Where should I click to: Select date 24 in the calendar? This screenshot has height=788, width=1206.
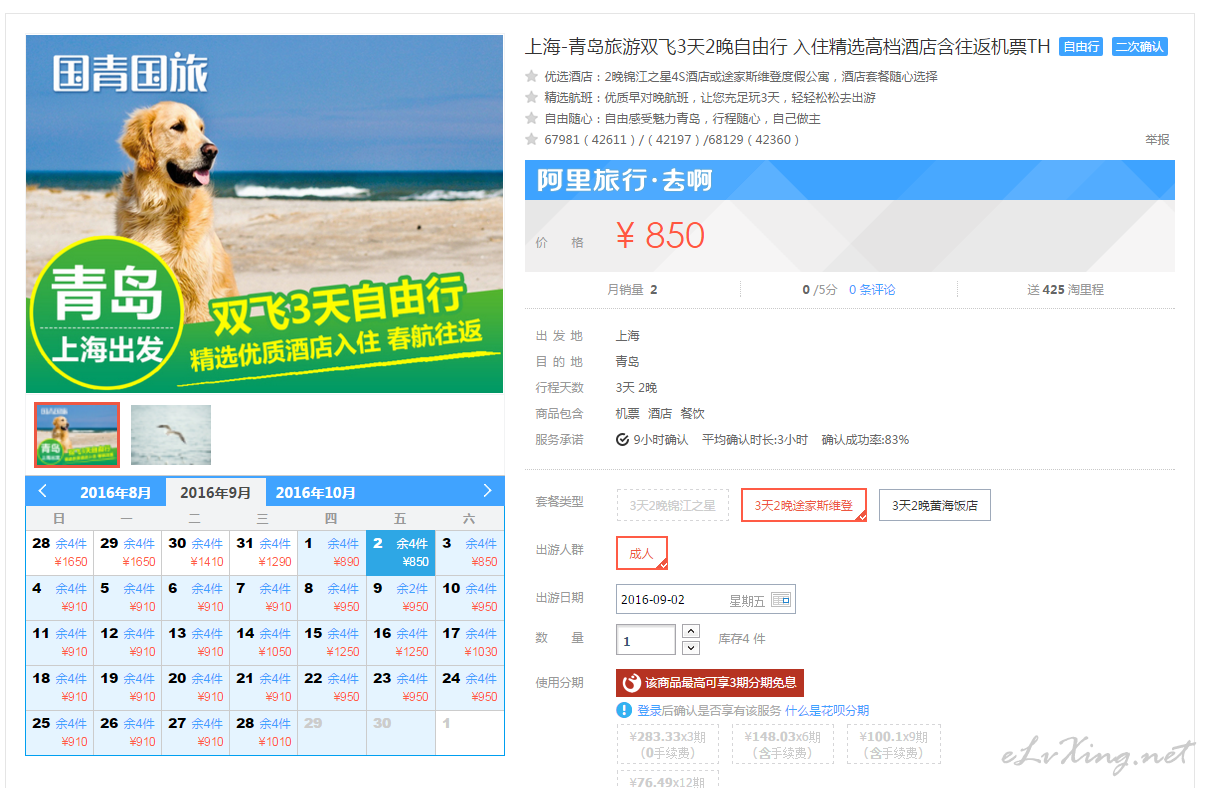tap(469, 687)
